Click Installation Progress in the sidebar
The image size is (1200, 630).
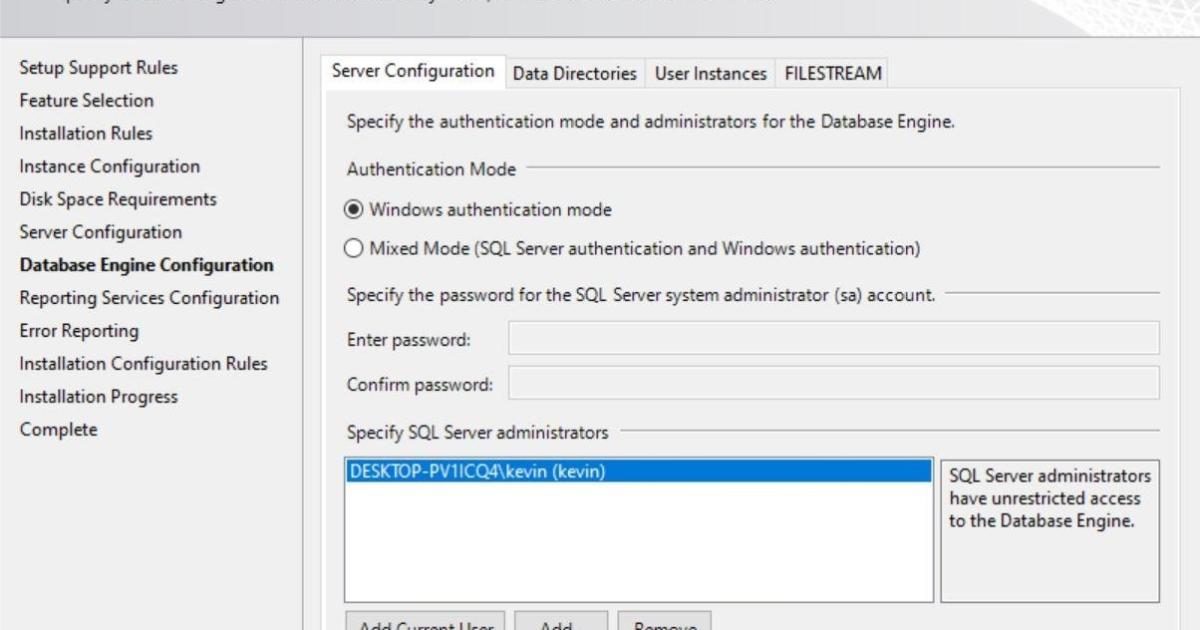[x=99, y=397]
